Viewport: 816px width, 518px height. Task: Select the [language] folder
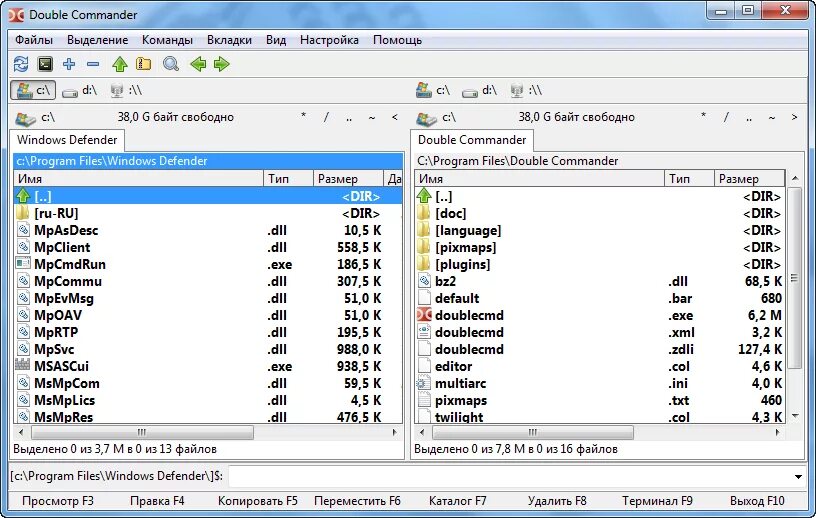600,230
